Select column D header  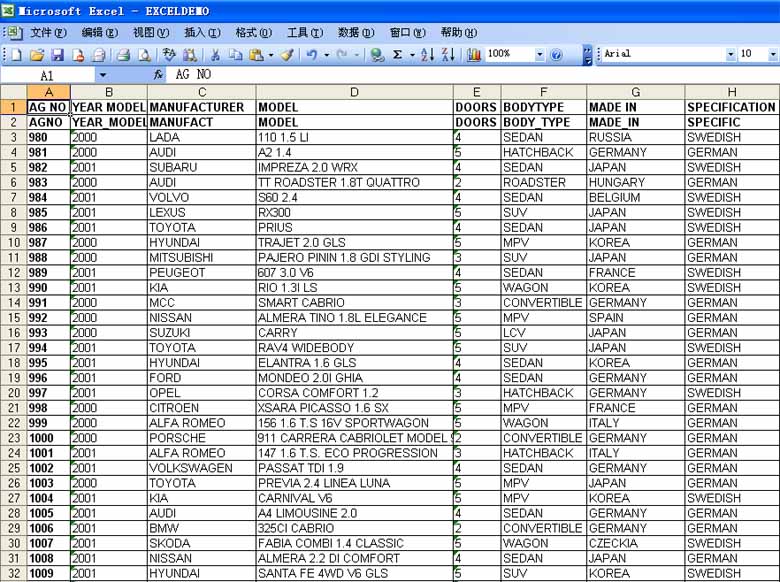354,92
